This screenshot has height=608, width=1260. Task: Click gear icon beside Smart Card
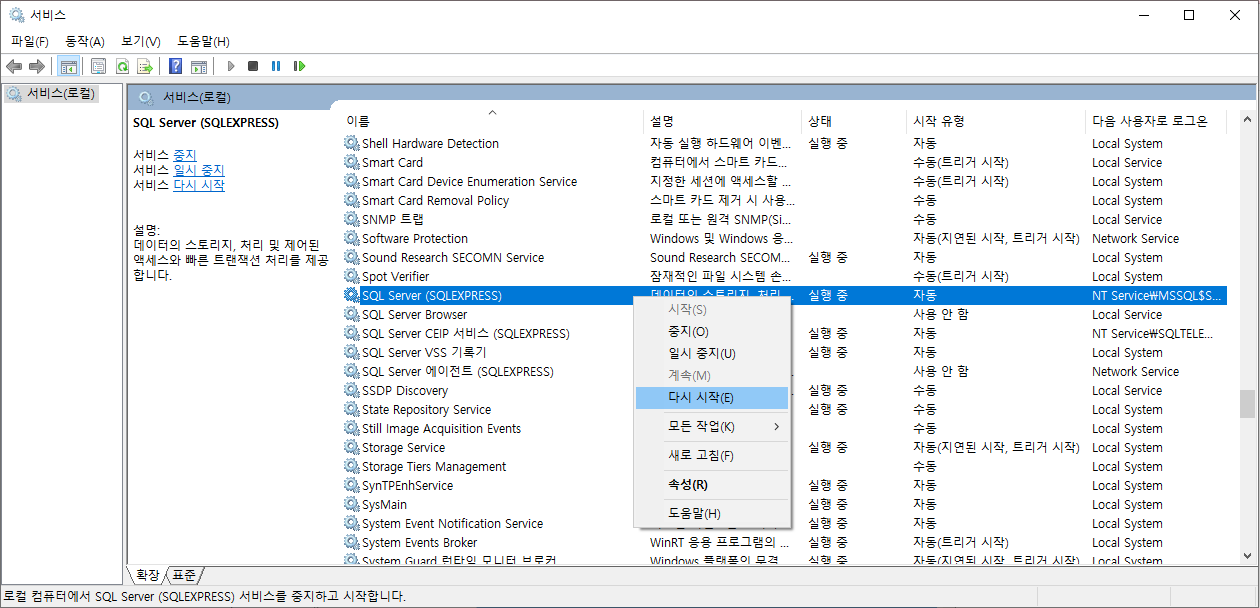pos(351,162)
